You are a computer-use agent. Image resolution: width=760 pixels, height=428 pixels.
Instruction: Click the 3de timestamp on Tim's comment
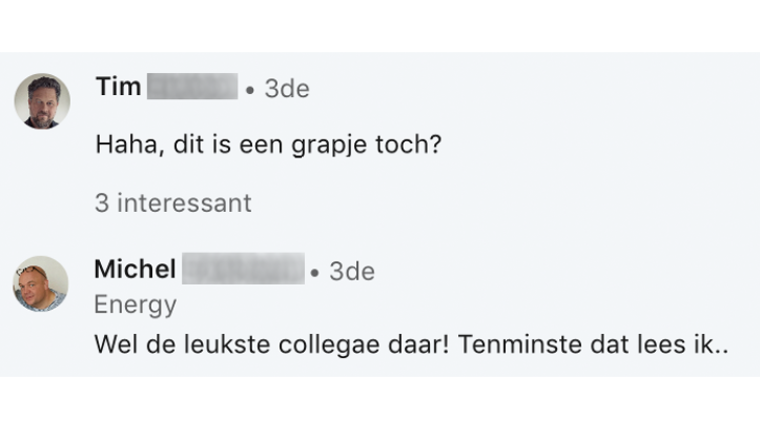coord(287,89)
